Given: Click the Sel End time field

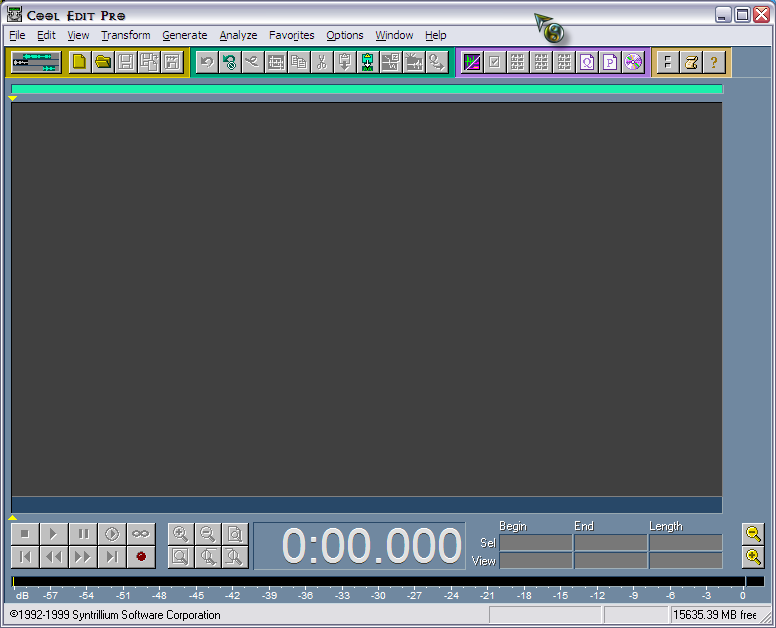Looking at the screenshot, I should coord(611,543).
